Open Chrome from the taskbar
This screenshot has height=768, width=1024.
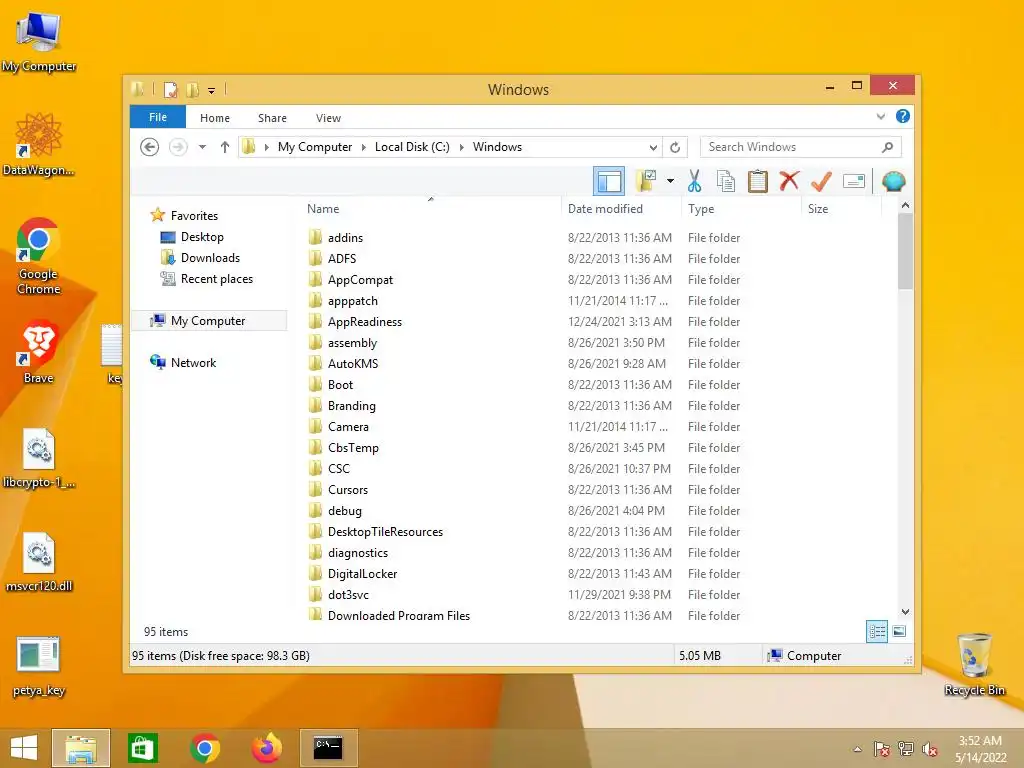pyautogui.click(x=204, y=748)
